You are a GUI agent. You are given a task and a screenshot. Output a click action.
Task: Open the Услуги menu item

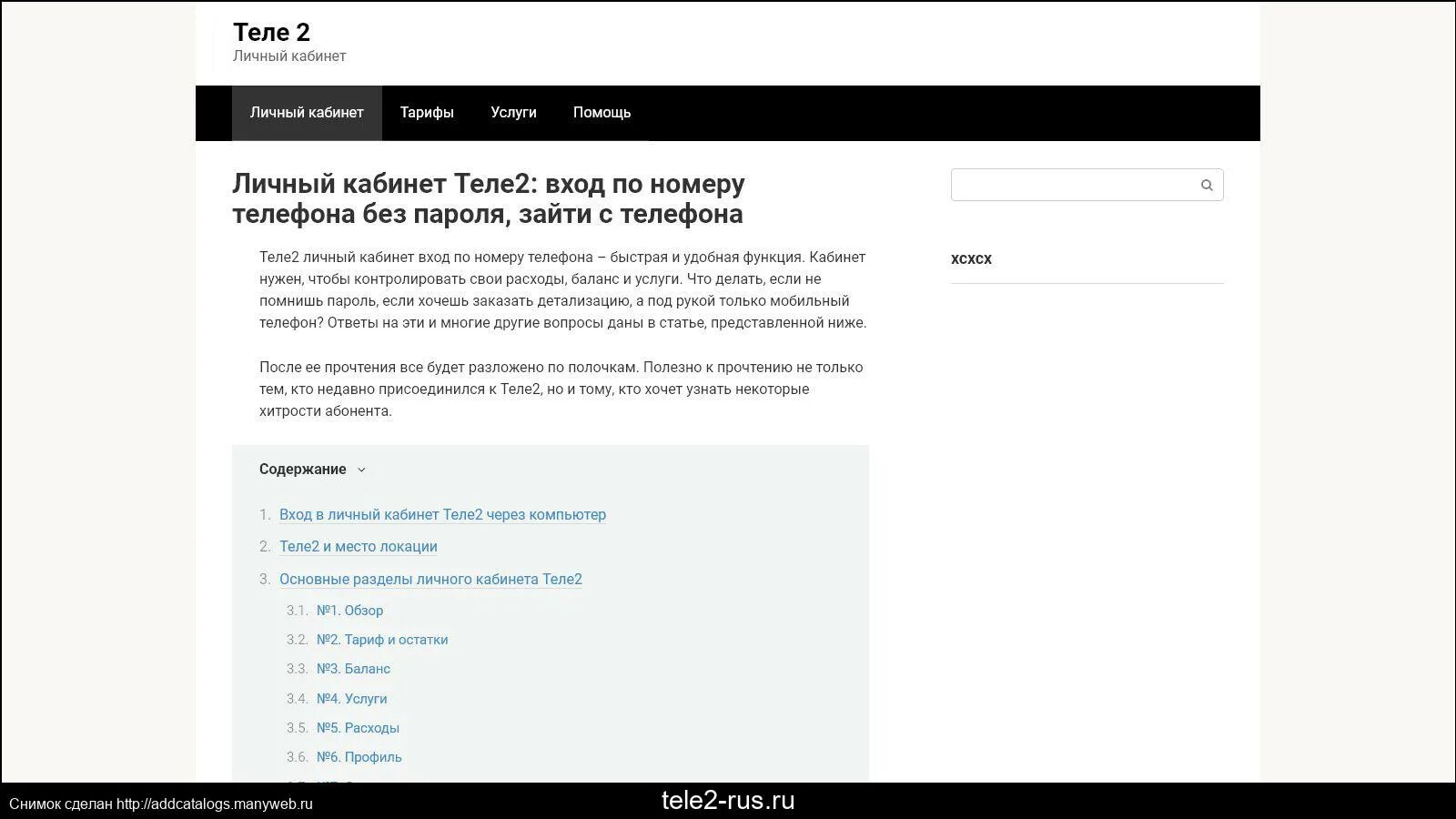513,113
